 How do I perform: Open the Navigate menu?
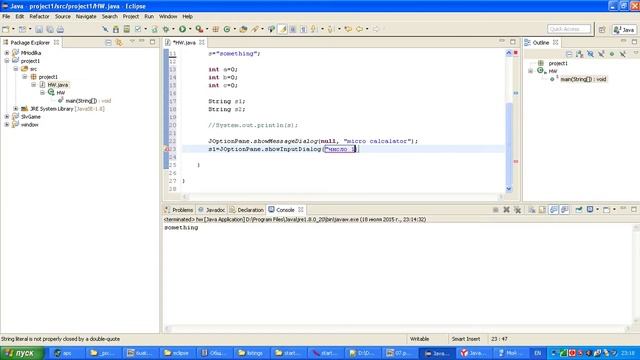coord(86,16)
